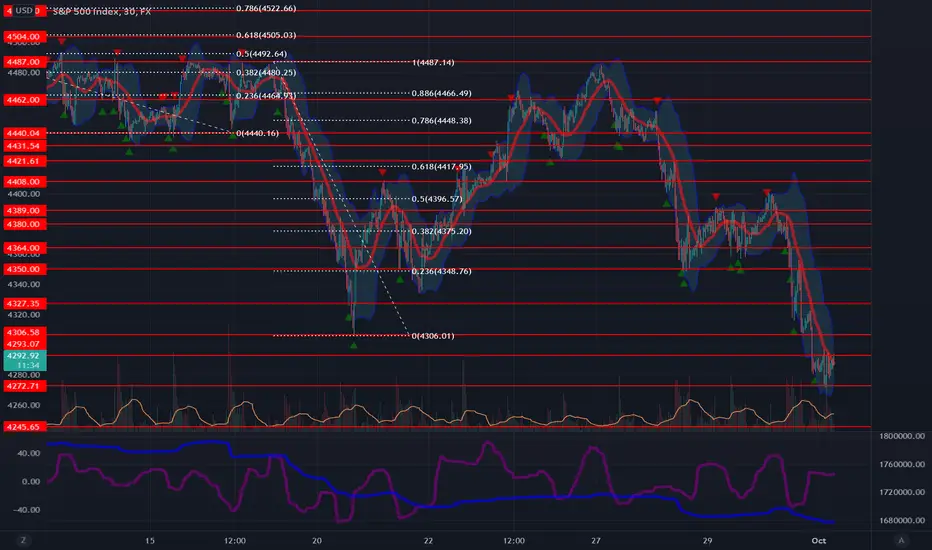The width and height of the screenshot is (932, 550).
Task: Click the 15 date label on time axis
Action: [150, 540]
